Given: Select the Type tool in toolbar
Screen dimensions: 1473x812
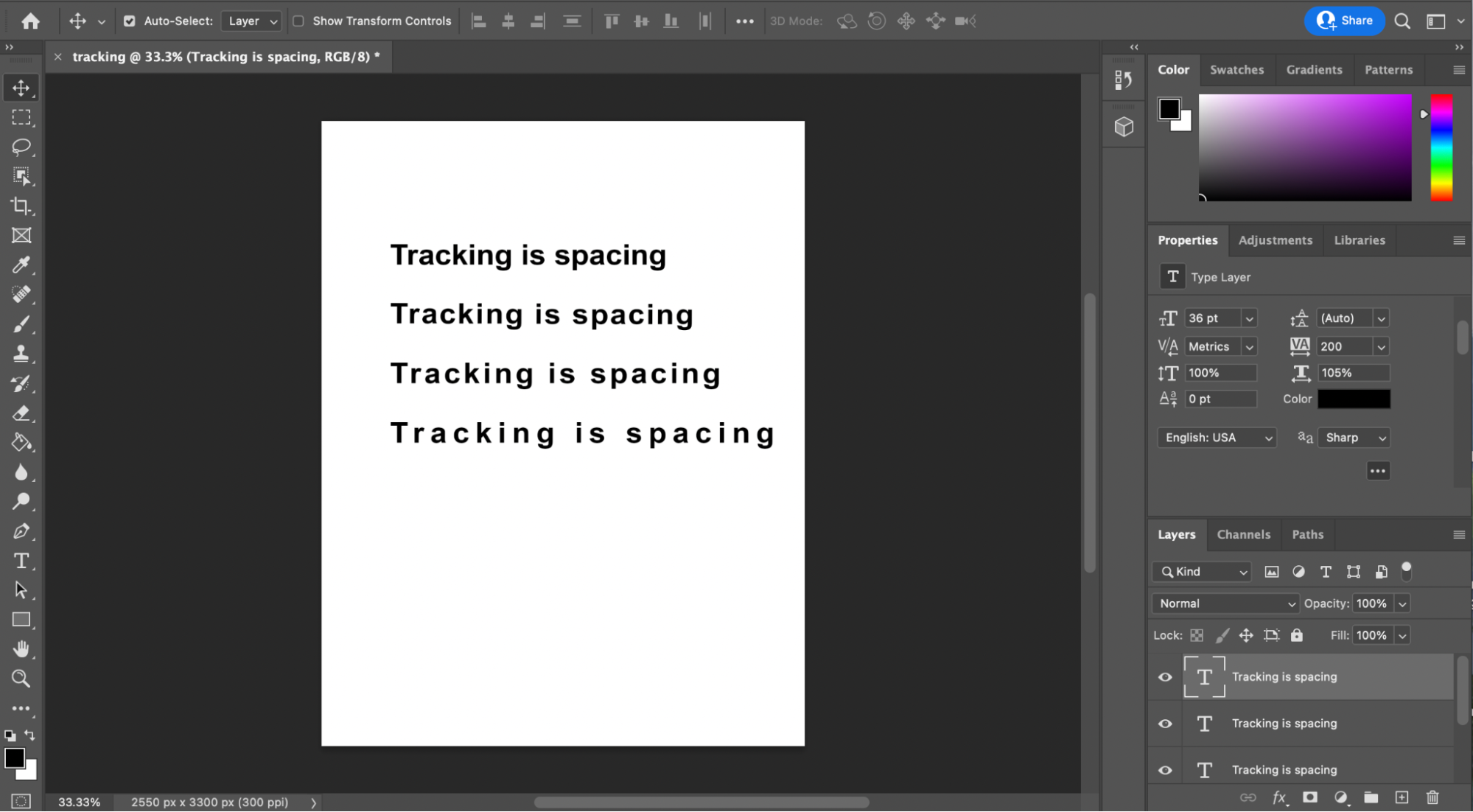Looking at the screenshot, I should tap(21, 560).
